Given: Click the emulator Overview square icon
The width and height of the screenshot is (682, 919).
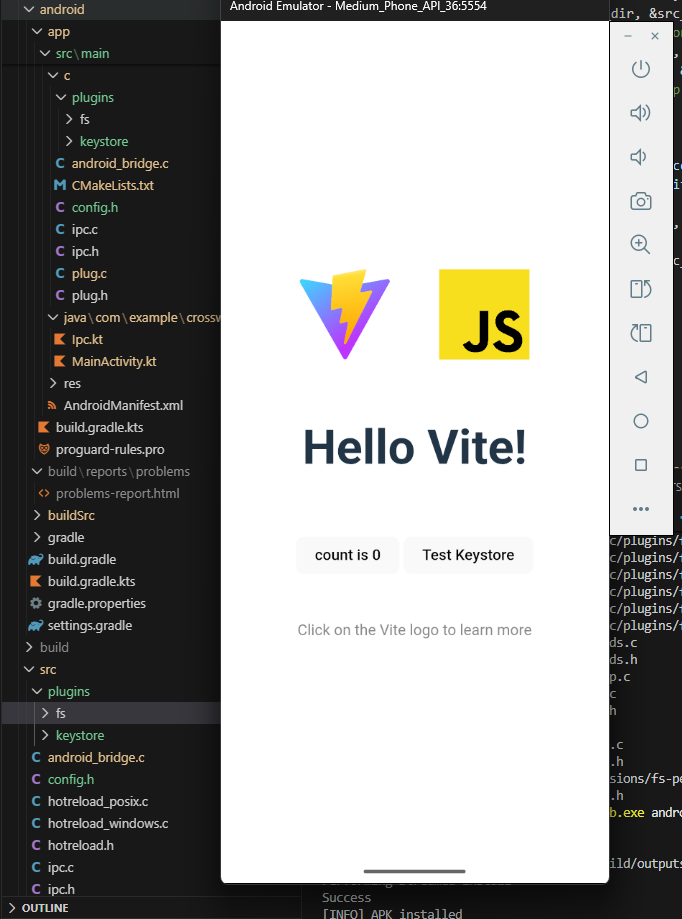Looking at the screenshot, I should click(x=641, y=465).
